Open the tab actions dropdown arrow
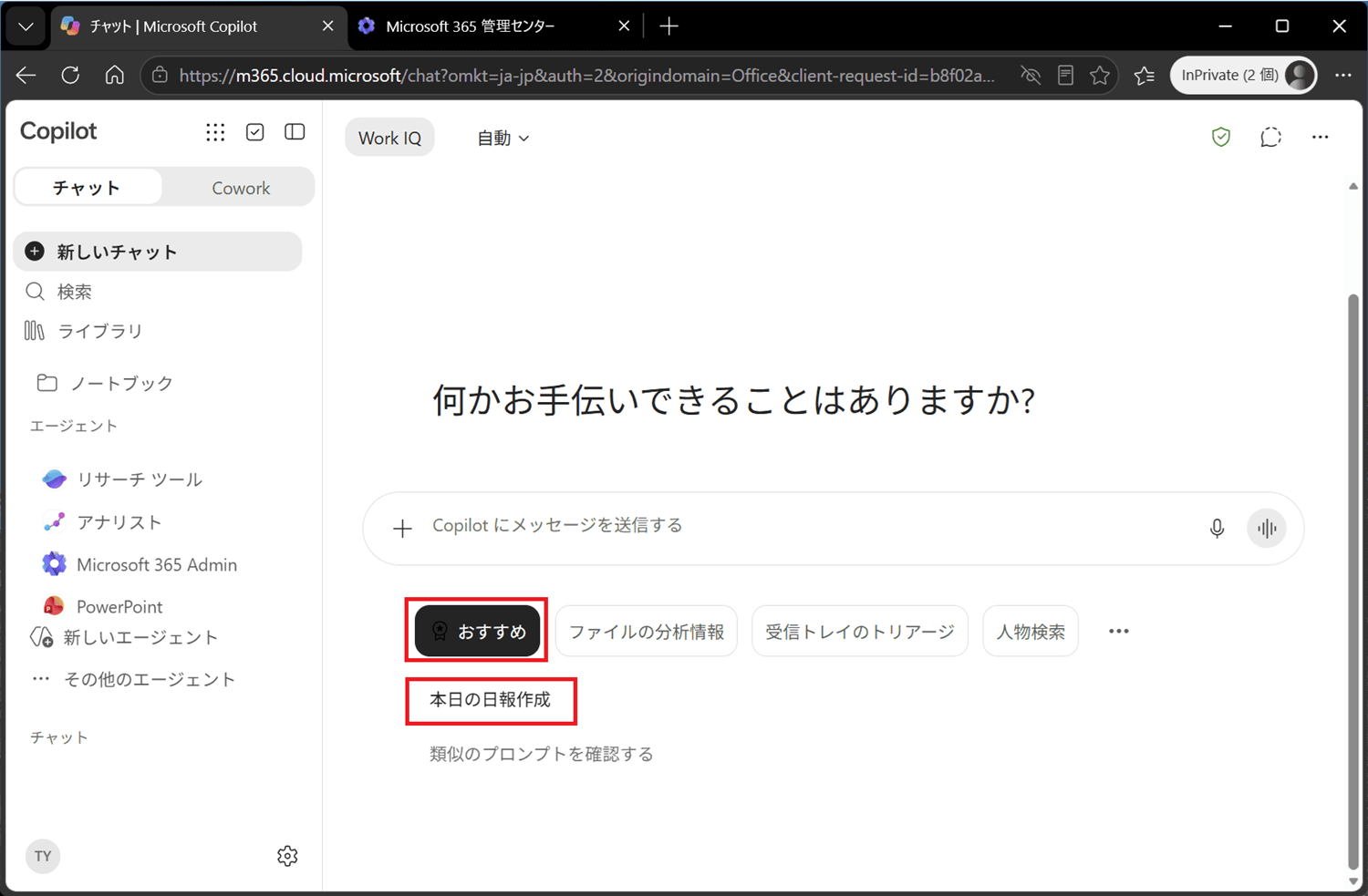Screen dimensions: 1368x896 [26, 26]
